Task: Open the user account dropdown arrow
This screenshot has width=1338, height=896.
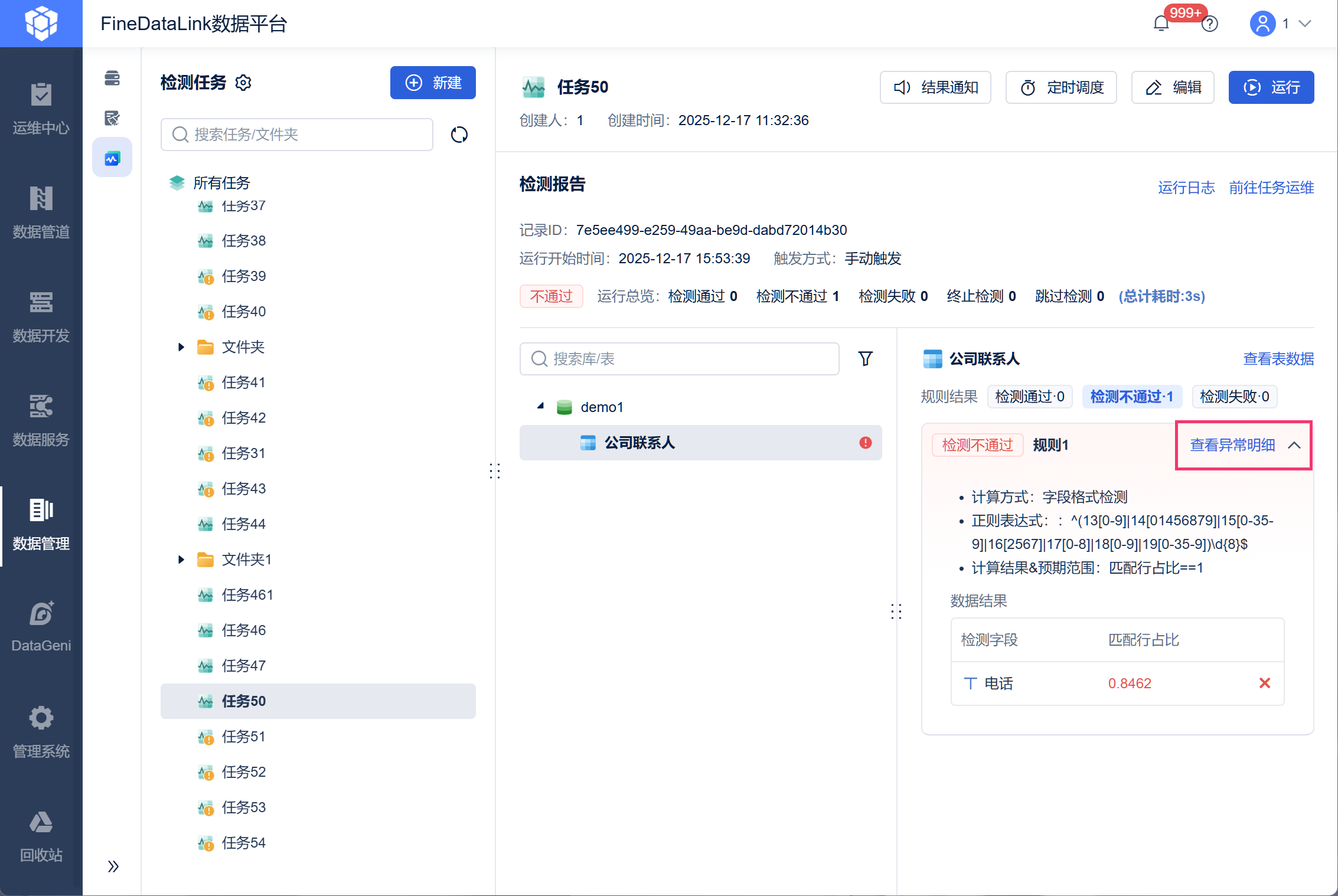Action: [1305, 24]
